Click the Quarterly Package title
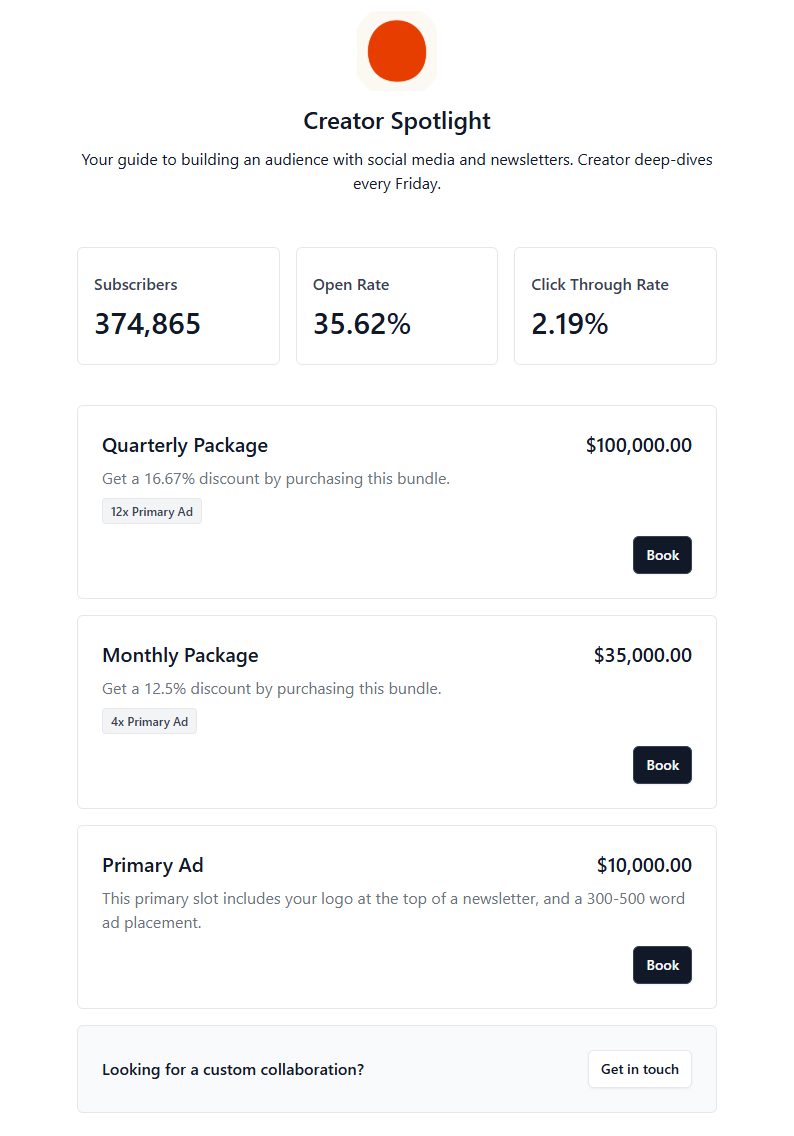 [185, 446]
